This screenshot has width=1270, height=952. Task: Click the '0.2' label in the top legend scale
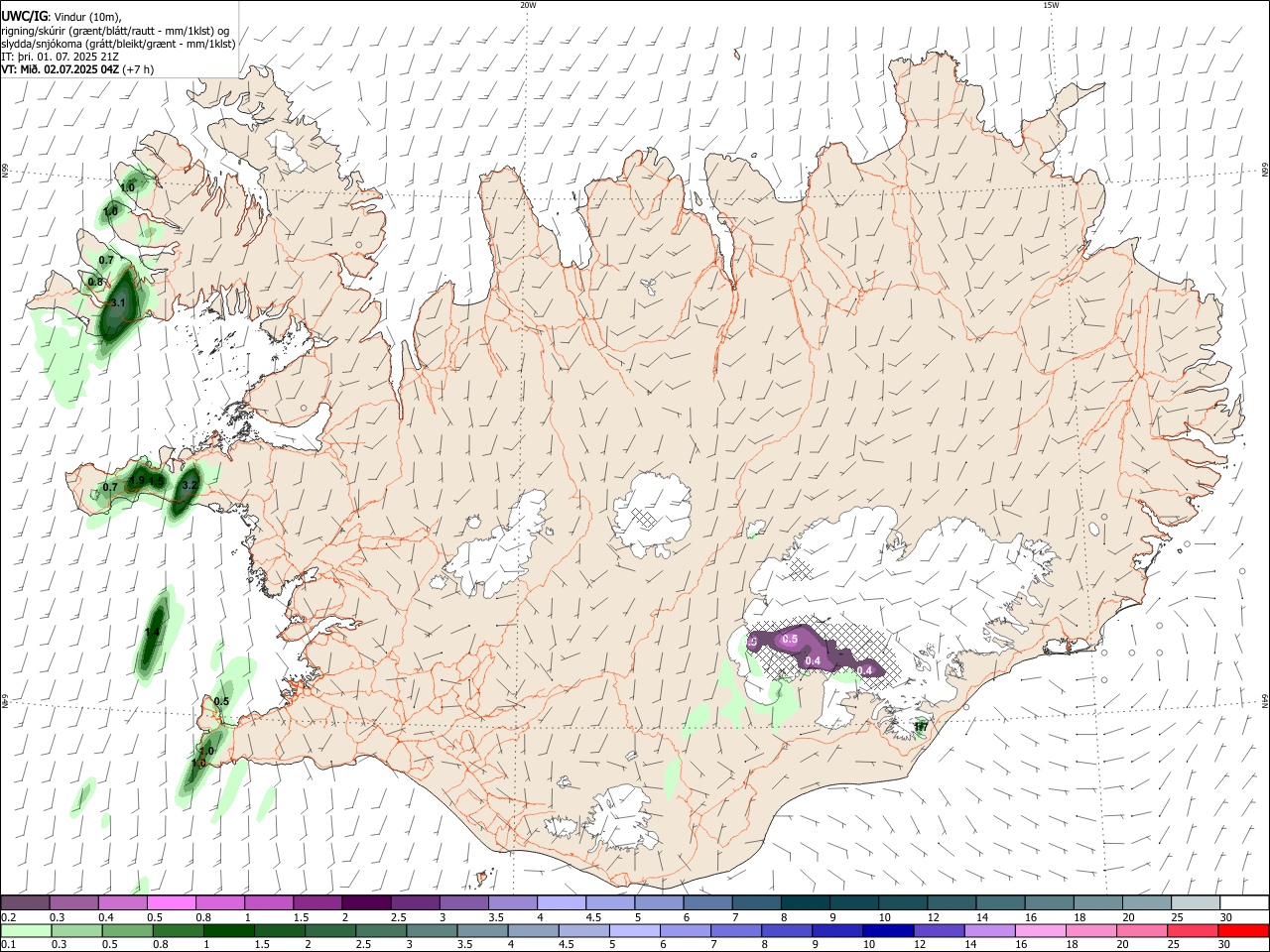pyautogui.click(x=9, y=917)
